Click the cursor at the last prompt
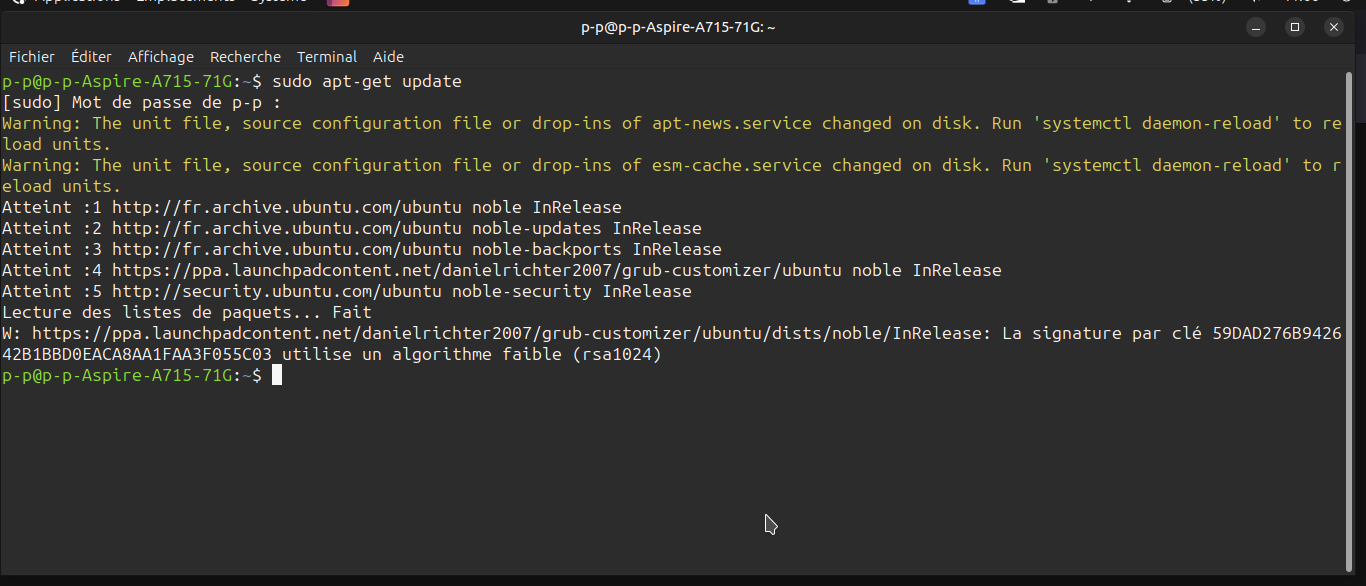Viewport: 1366px width, 586px height. (277, 375)
